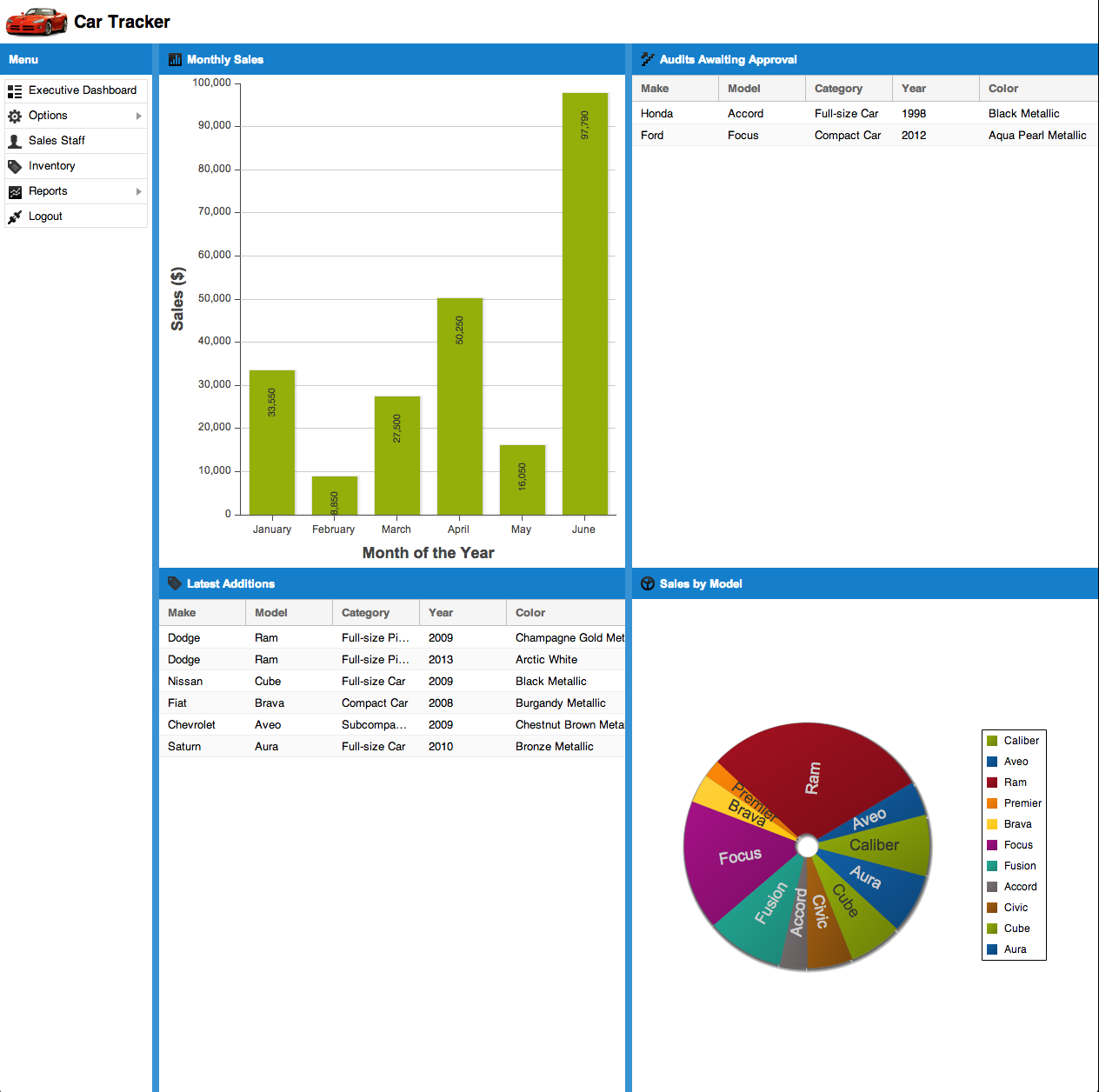Viewport: 1099px width, 1092px height.
Task: Expand the Reports submenu arrow
Action: (x=138, y=191)
